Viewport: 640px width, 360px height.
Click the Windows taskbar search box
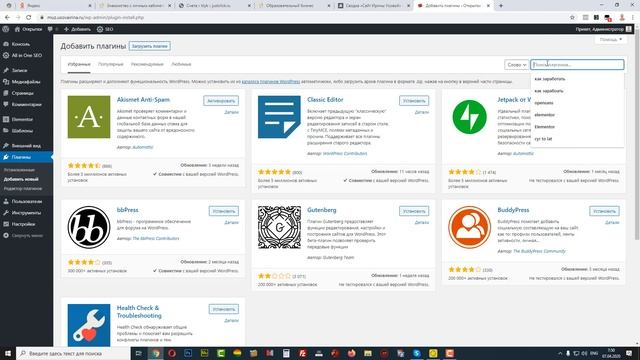click(73, 353)
